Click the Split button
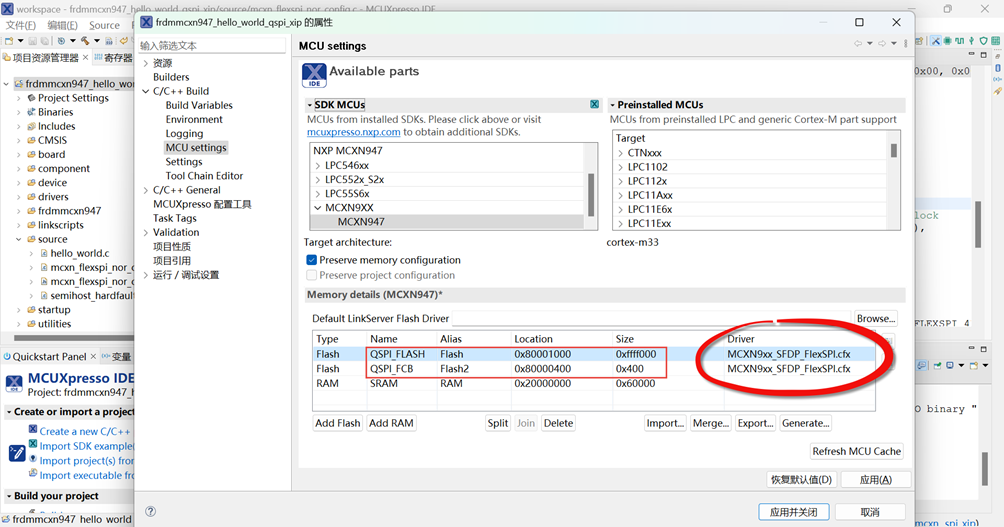The width and height of the screenshot is (1004, 527). point(498,423)
